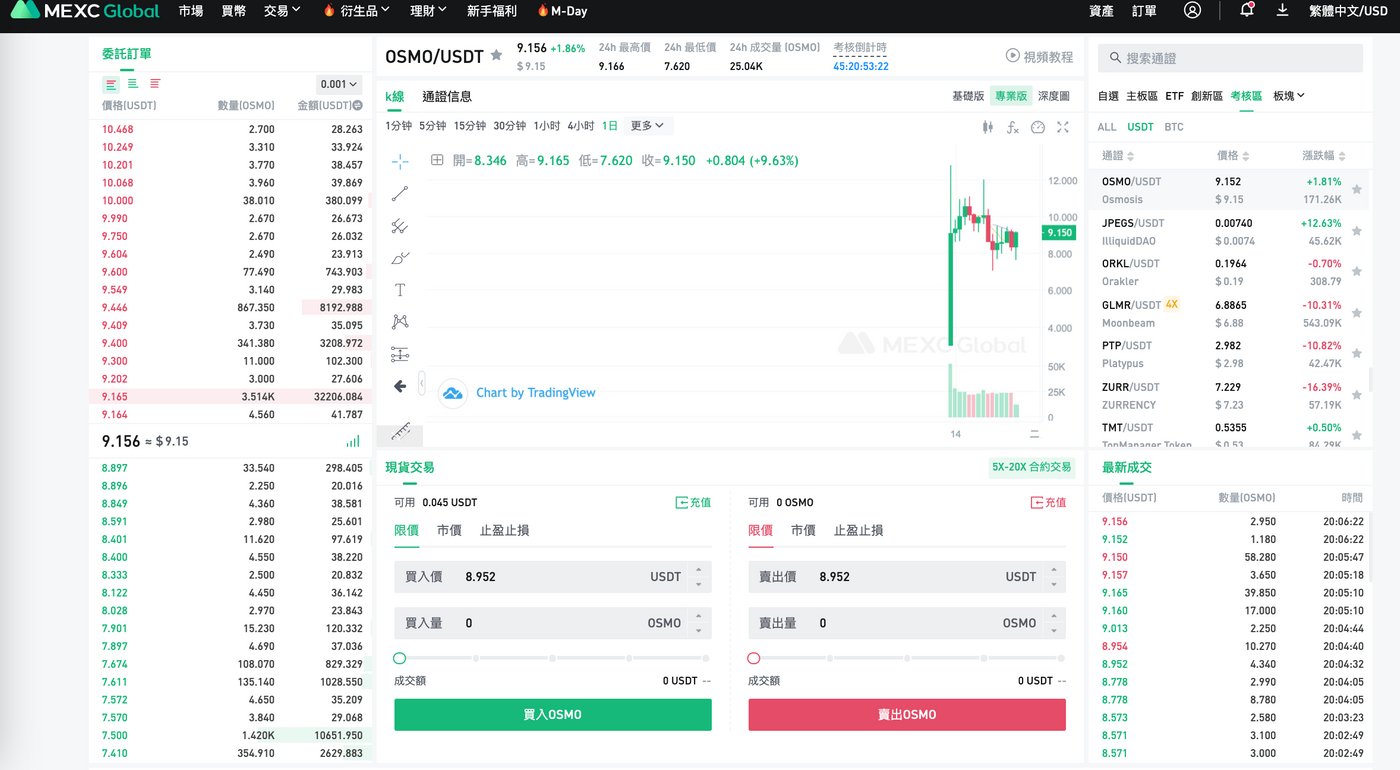Show sell orders only view
The height and width of the screenshot is (770, 1400).
pos(155,85)
